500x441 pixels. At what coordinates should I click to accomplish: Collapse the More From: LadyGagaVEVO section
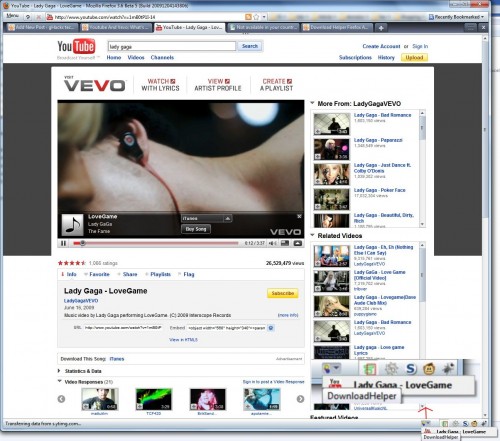click(x=312, y=103)
